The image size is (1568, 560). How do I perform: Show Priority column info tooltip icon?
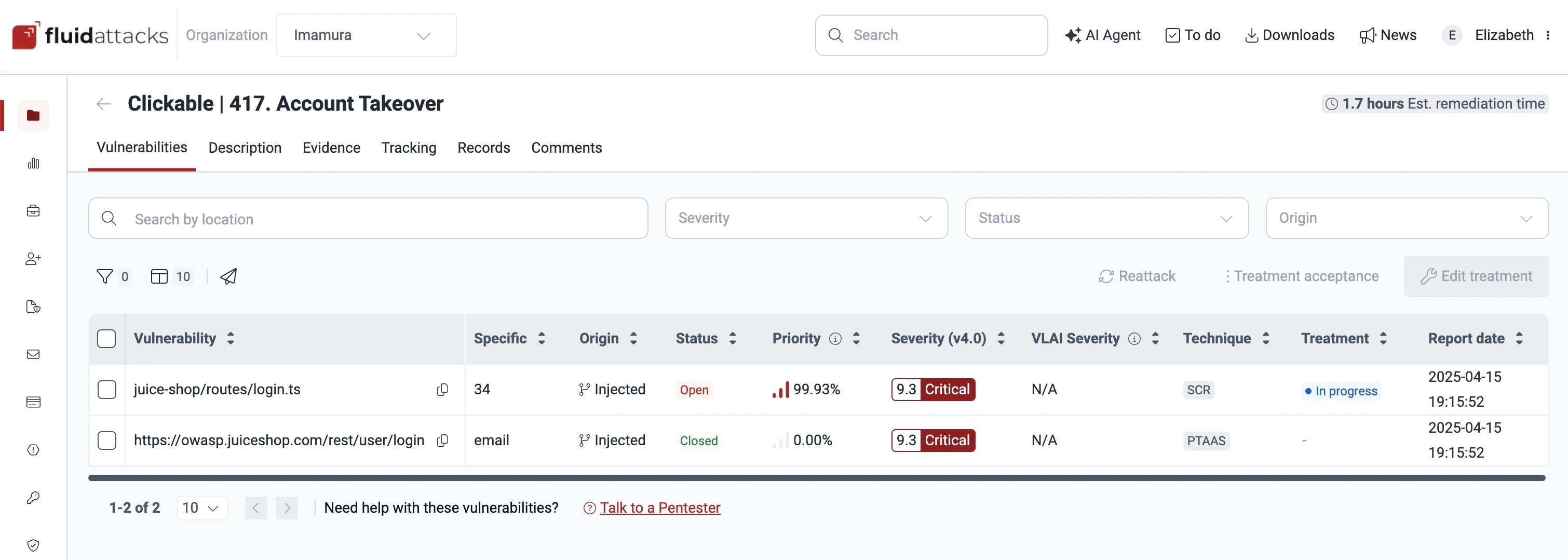(x=835, y=339)
